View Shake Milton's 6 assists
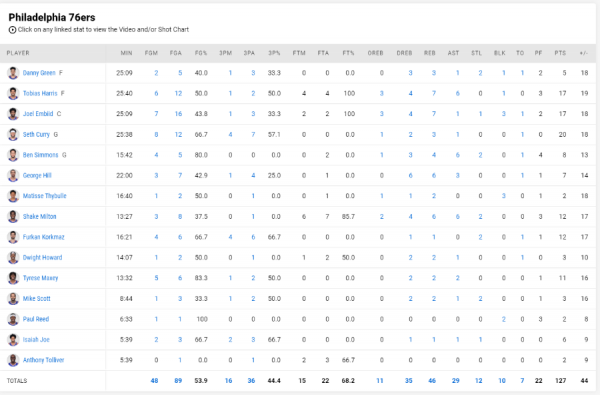Screen dimensions: 600x395 coord(457,217)
